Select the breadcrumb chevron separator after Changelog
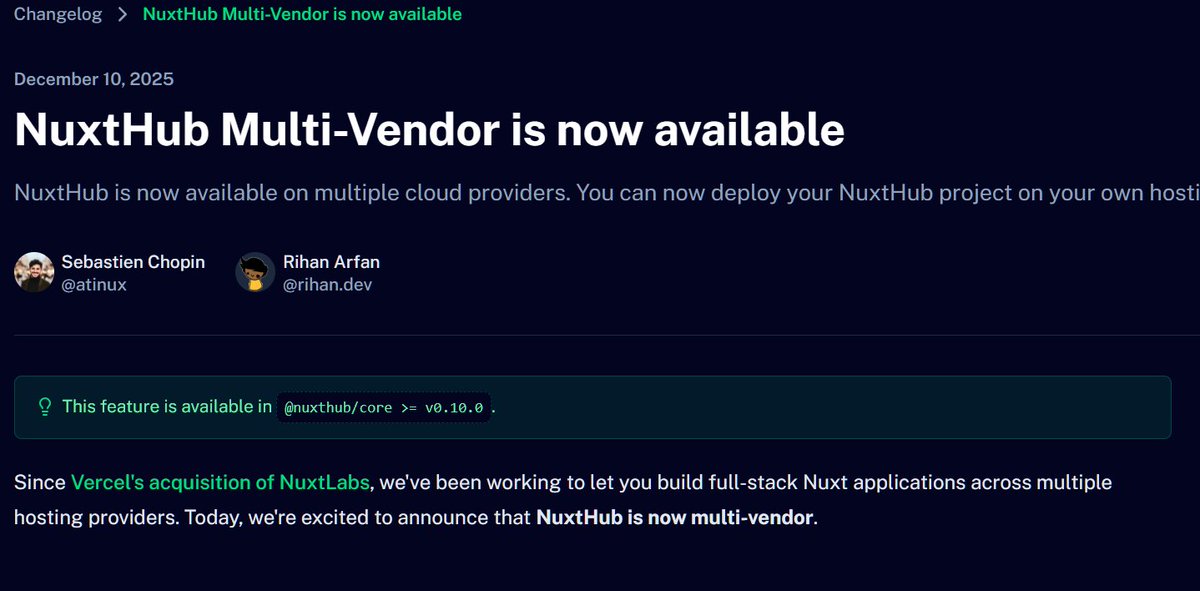Screen dimensions: 1200x591 coord(122,15)
